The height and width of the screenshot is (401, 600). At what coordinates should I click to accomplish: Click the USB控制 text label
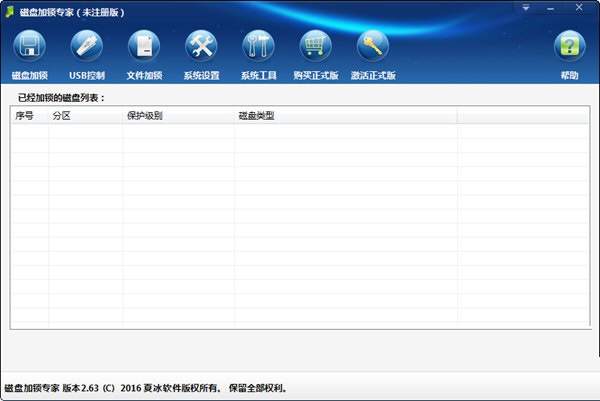tap(87, 75)
